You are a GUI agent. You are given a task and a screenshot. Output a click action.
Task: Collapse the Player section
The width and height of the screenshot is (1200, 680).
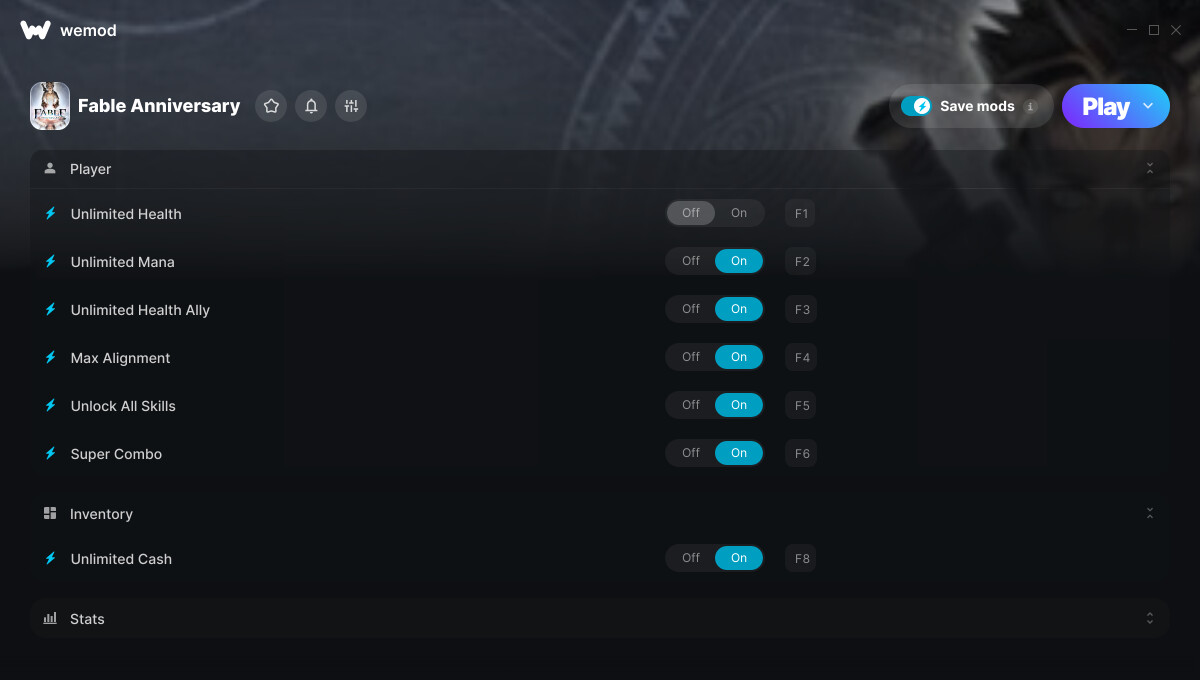[x=1150, y=169]
